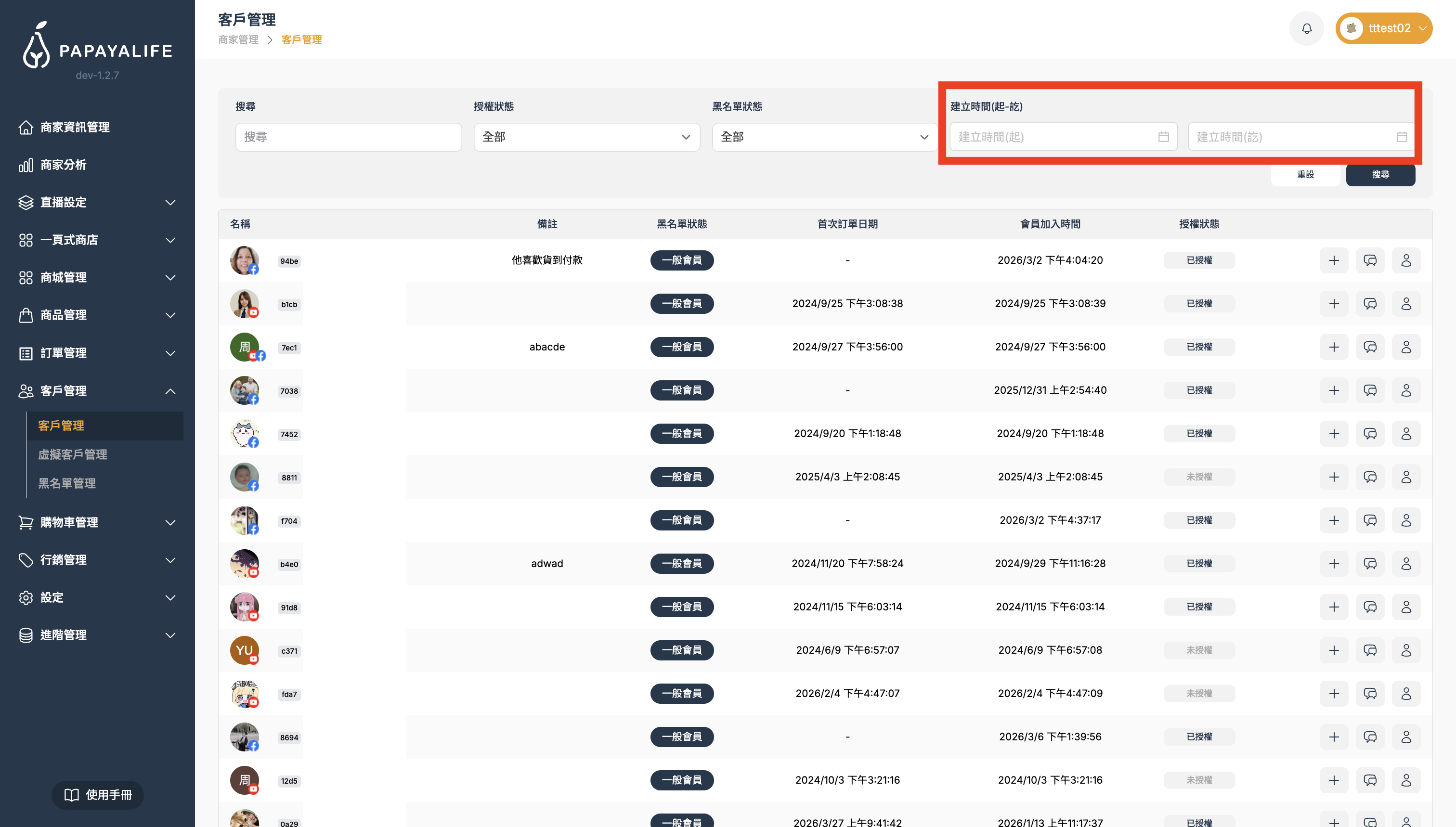
Task: Click chat icon for customer adwad row
Action: pos(1370,564)
